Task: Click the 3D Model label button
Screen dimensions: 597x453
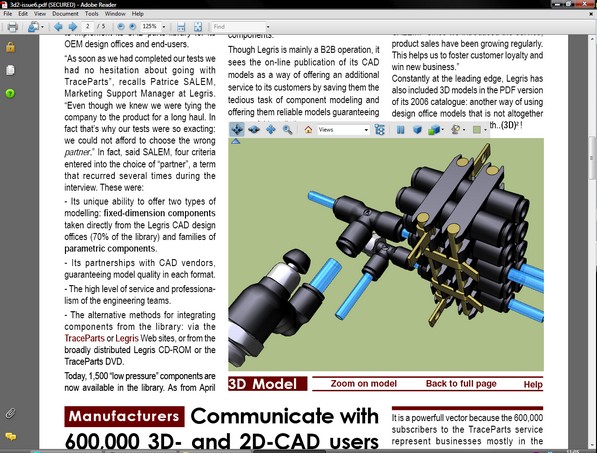Action: 267,384
